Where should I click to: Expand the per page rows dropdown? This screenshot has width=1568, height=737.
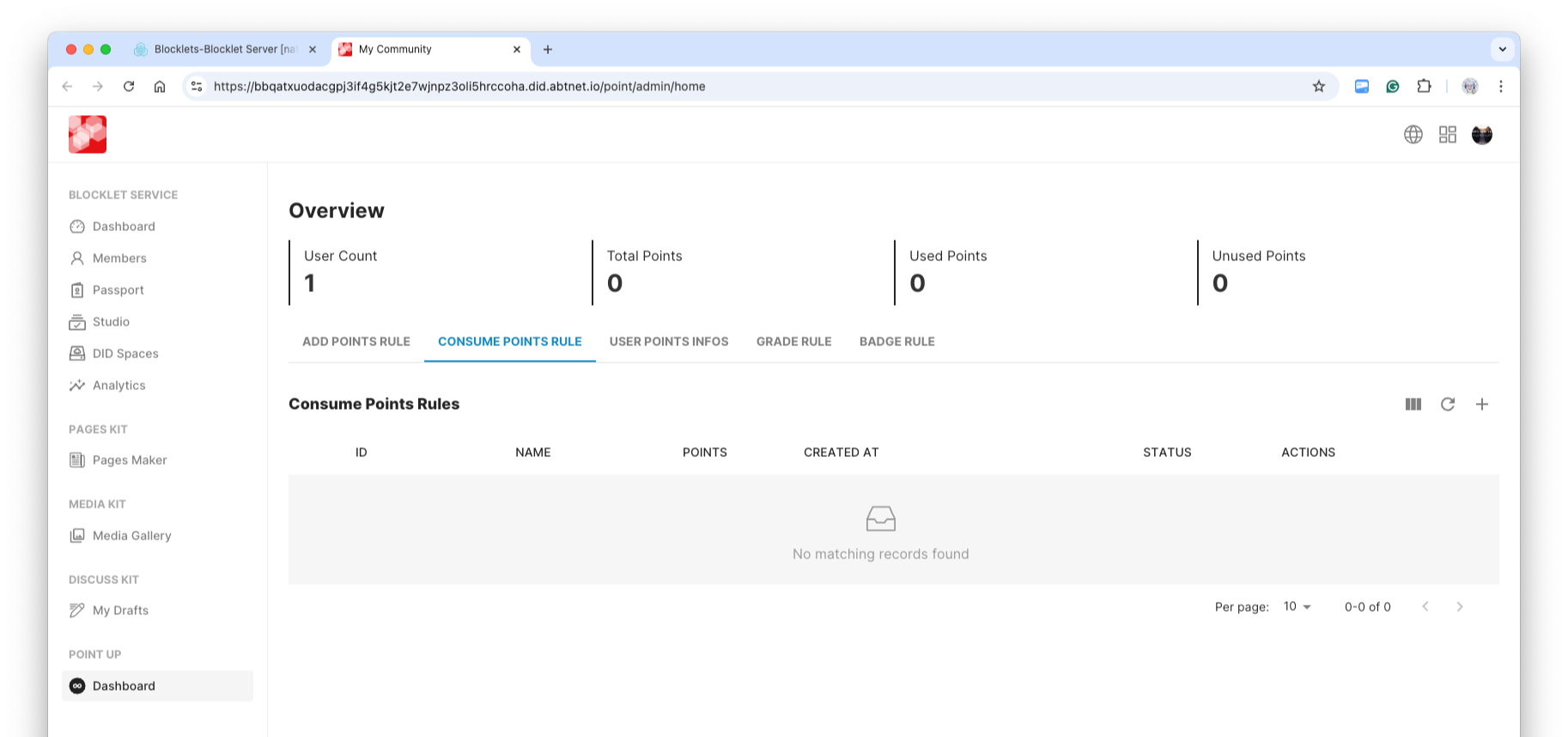click(1297, 606)
